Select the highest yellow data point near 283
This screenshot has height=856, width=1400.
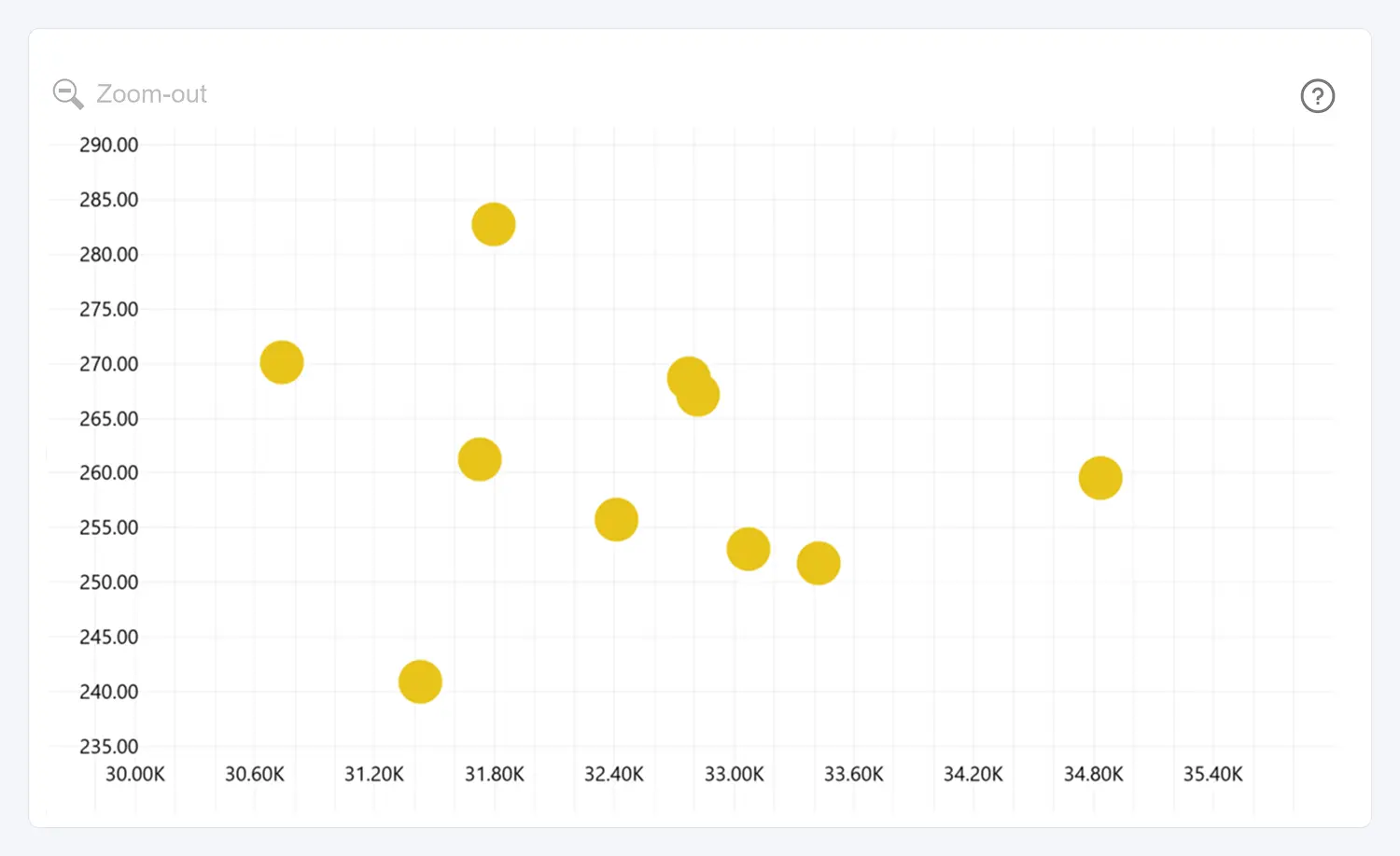pos(493,224)
